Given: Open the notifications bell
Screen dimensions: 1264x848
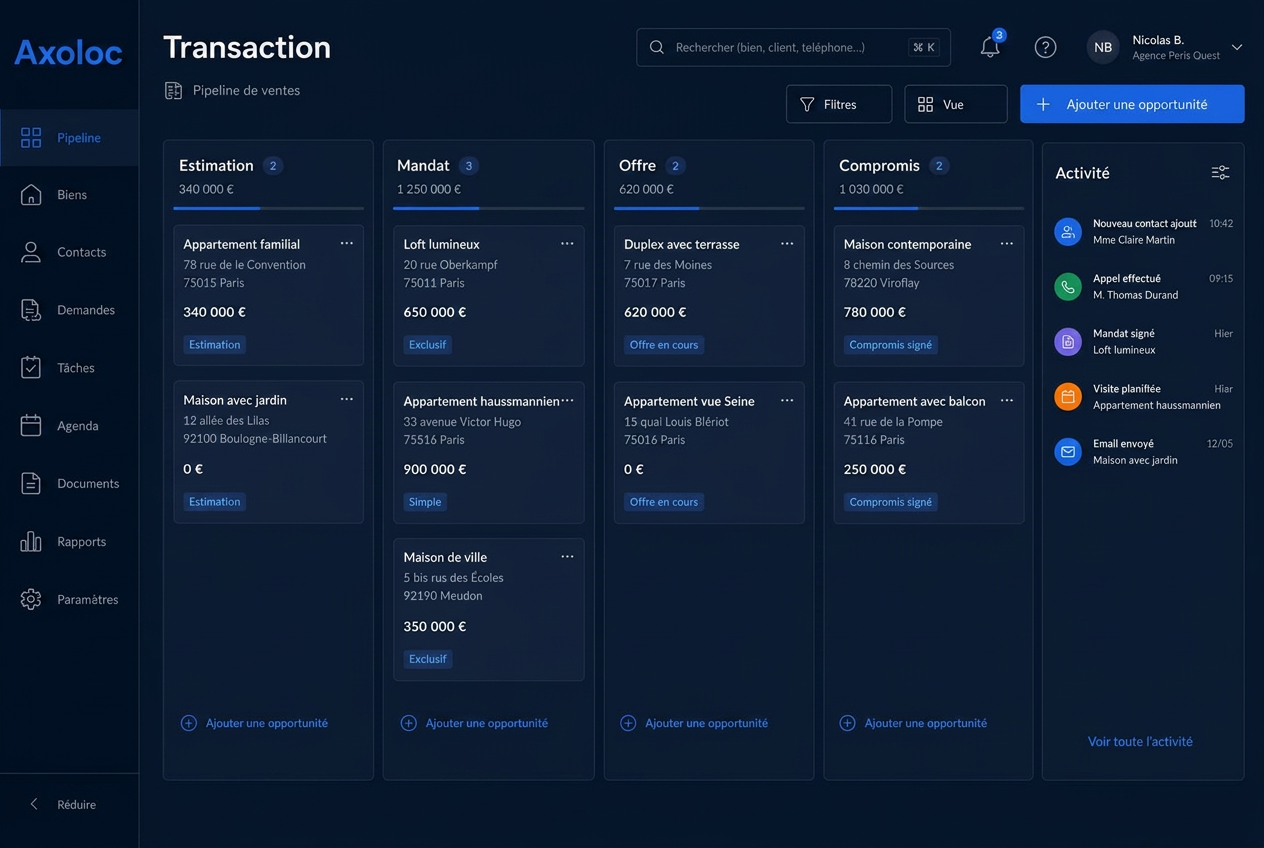Looking at the screenshot, I should 990,47.
